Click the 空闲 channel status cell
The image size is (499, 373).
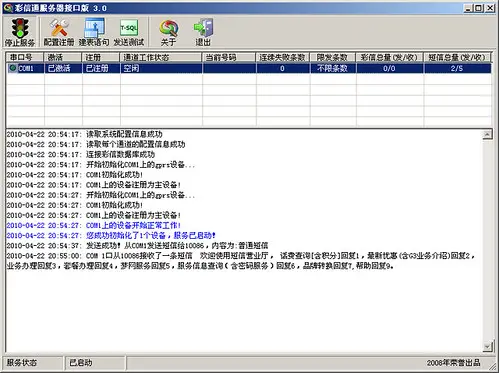[x=161, y=68]
